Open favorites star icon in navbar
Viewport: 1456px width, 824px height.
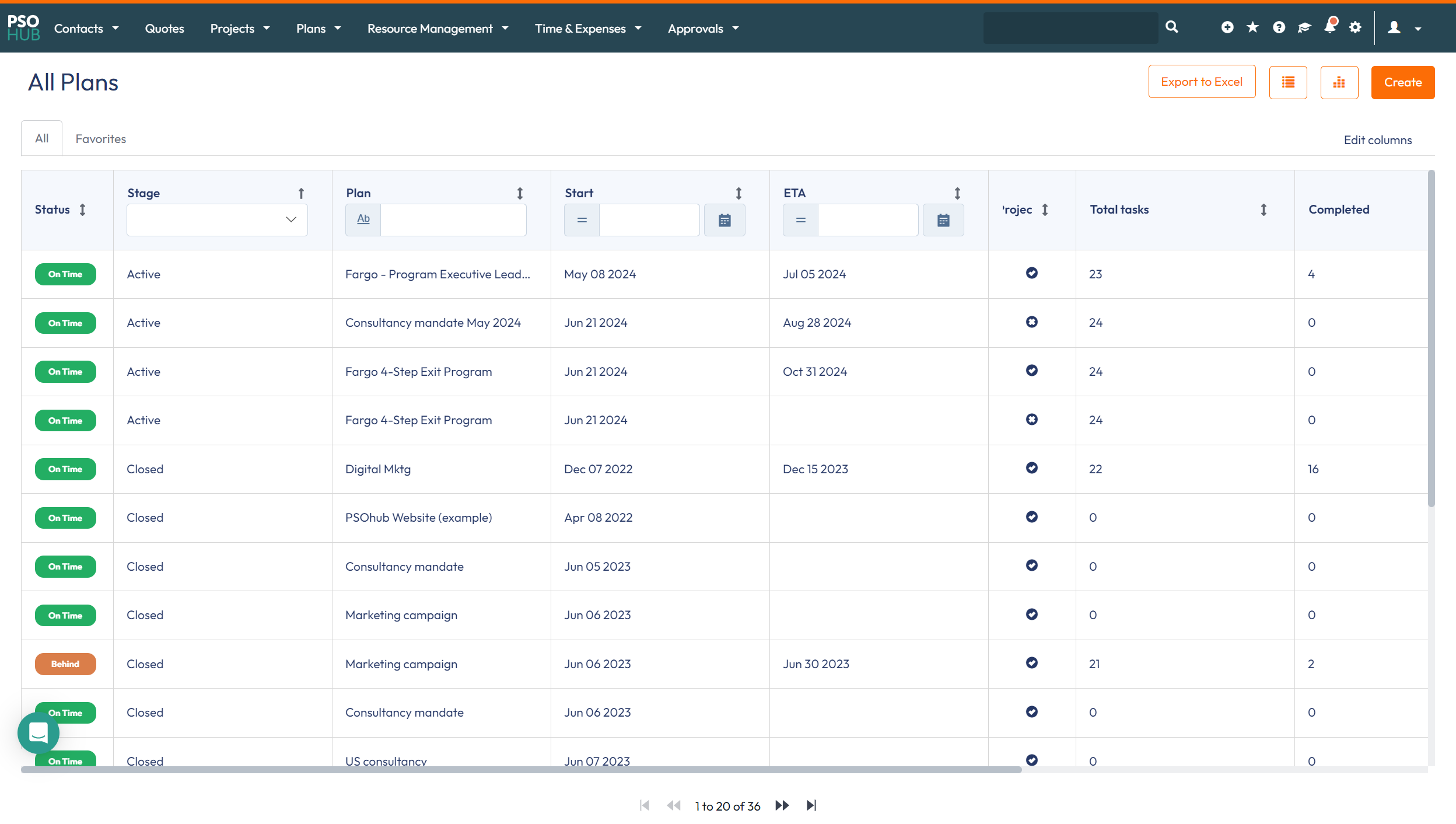(1252, 27)
